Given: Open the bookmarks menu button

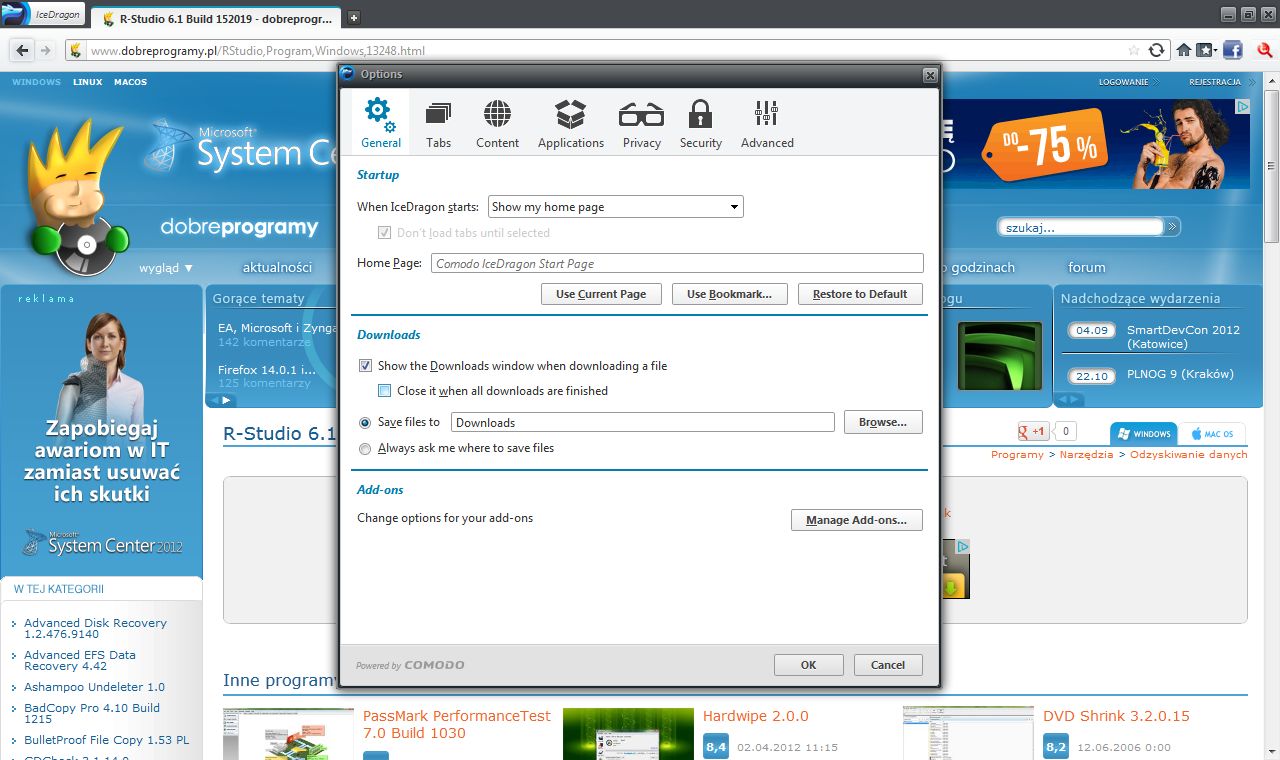Looking at the screenshot, I should tap(1206, 50).
